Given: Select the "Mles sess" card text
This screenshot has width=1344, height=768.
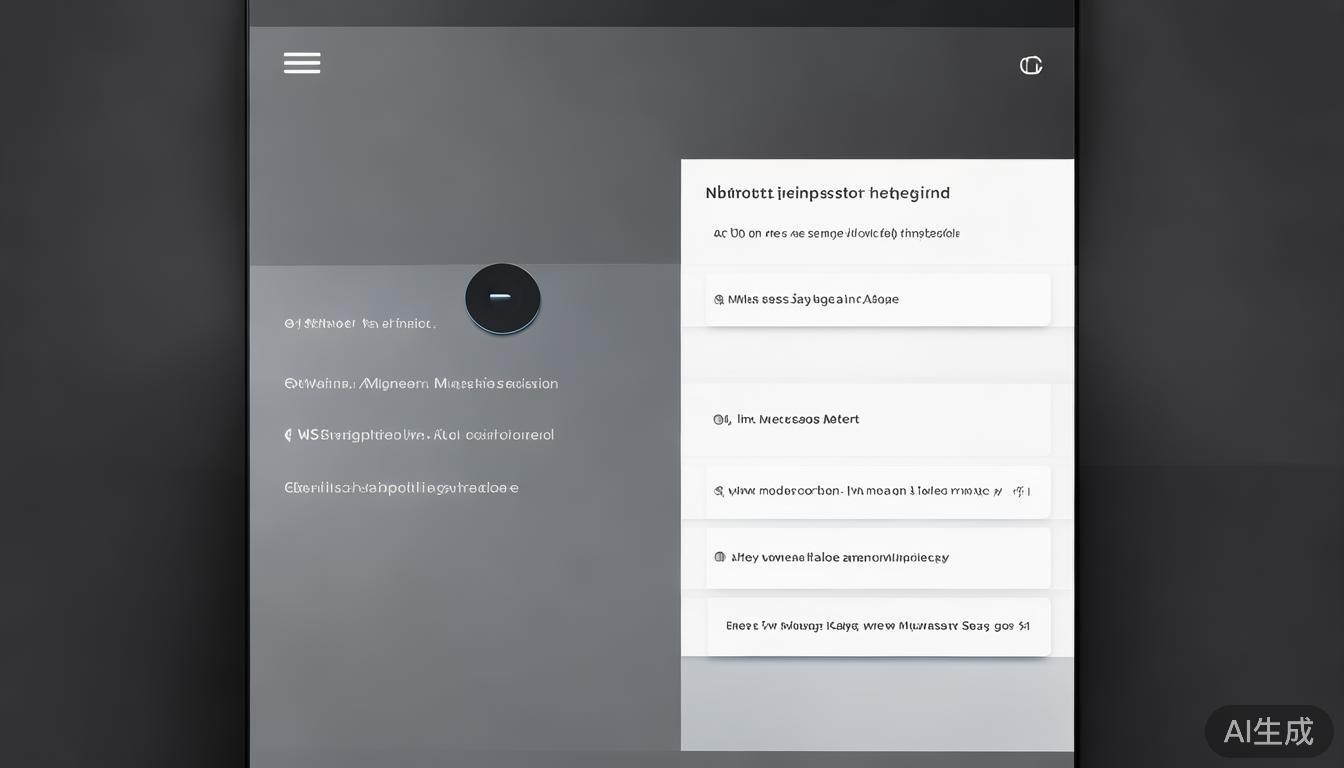Looking at the screenshot, I should (x=813, y=299).
